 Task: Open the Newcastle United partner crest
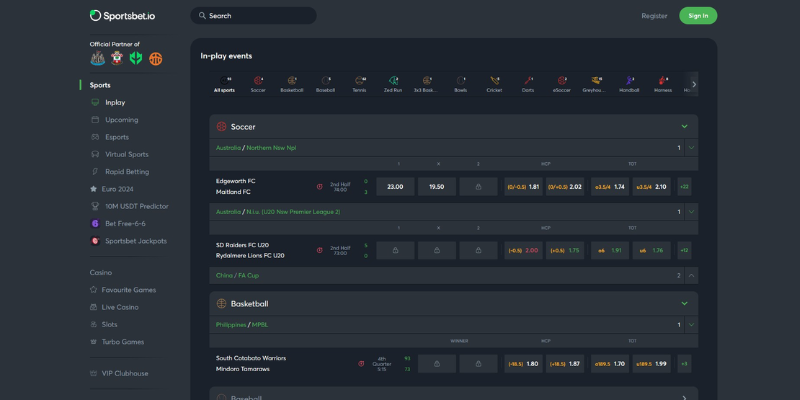point(97,59)
